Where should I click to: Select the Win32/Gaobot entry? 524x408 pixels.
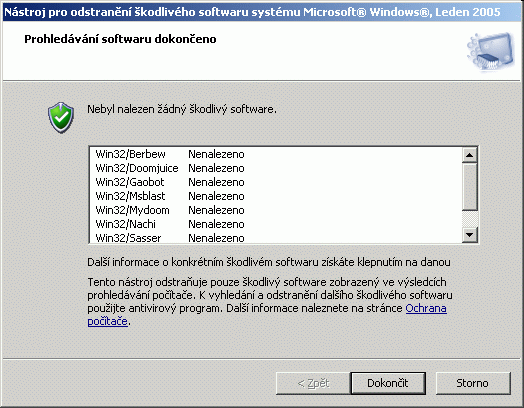click(130, 182)
